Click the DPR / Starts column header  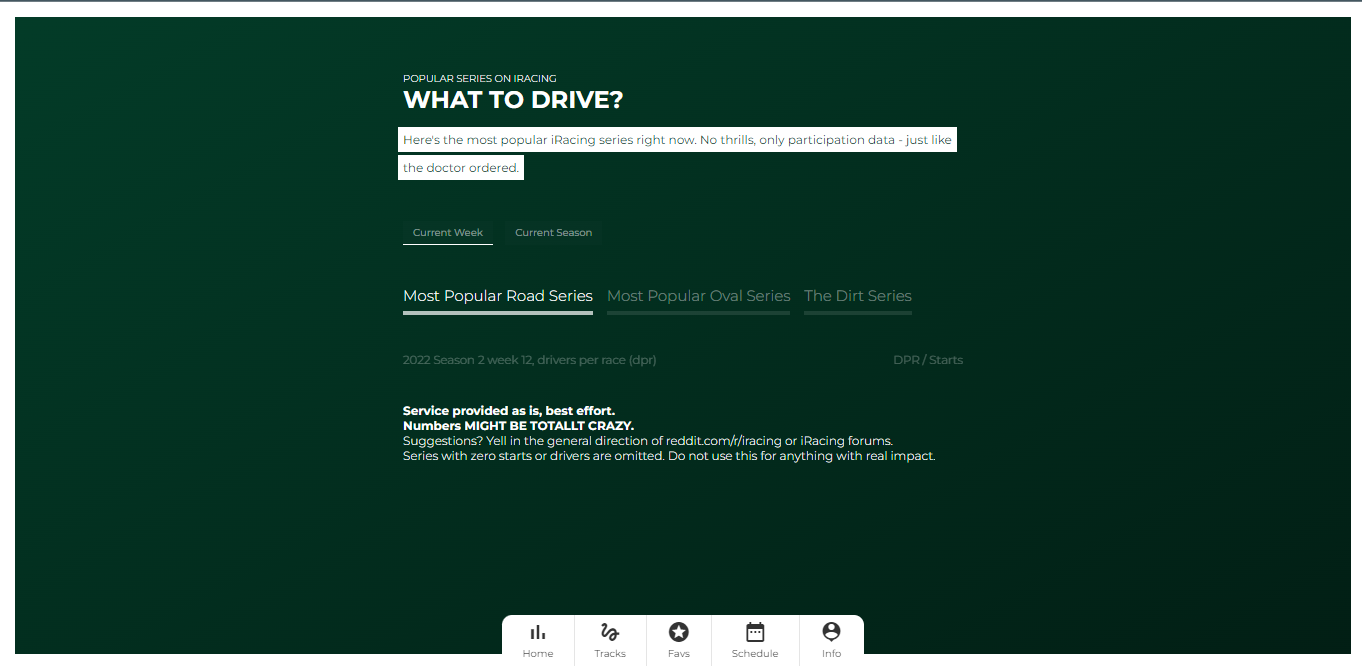(928, 360)
